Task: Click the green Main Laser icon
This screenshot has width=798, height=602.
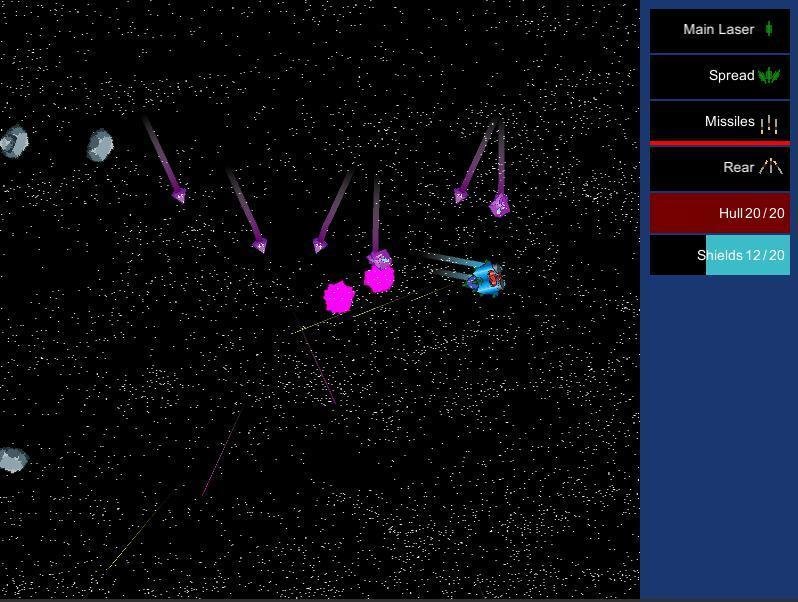Action: (769, 29)
